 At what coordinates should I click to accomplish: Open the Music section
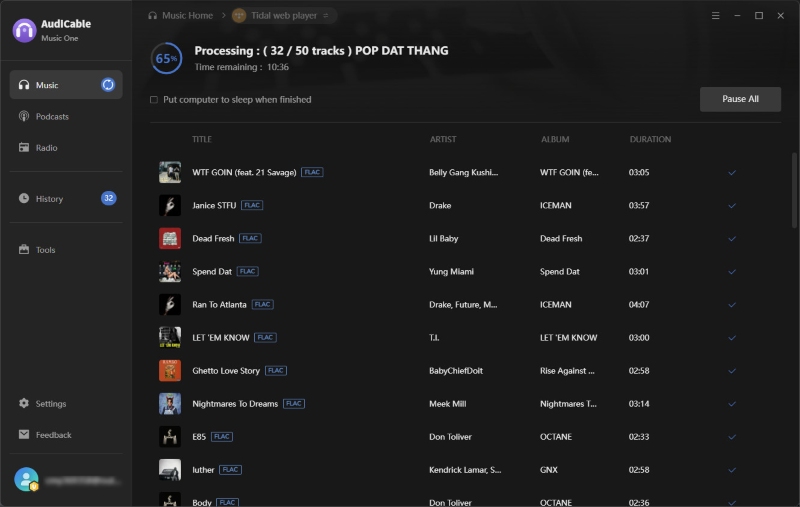66,85
